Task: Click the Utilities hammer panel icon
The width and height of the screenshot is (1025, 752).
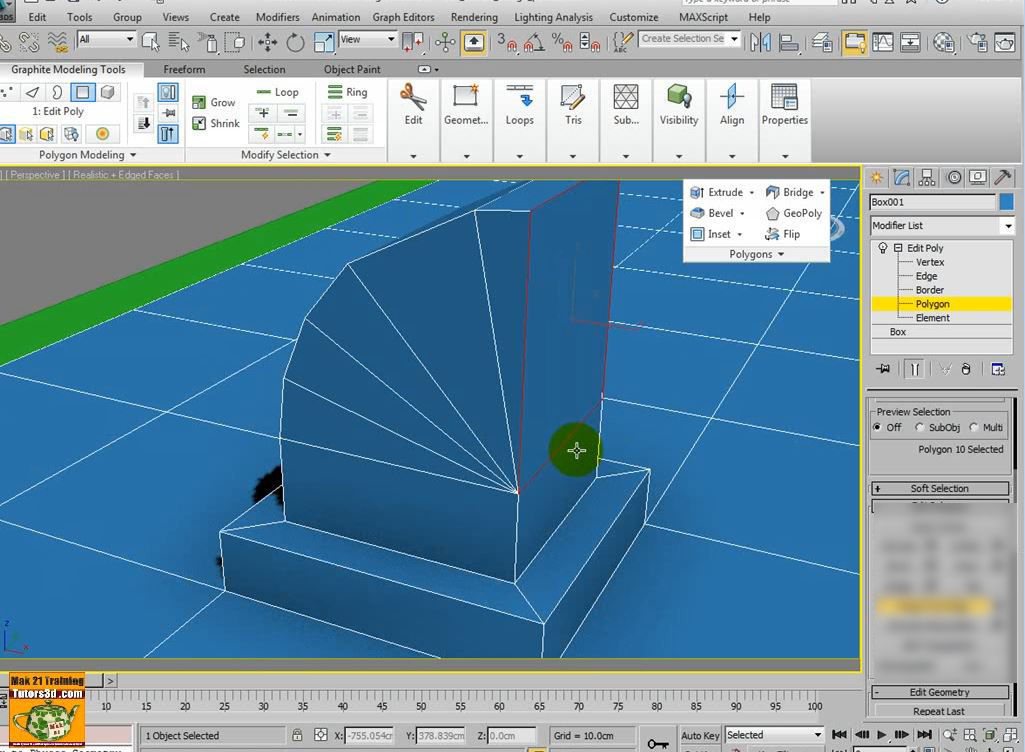Action: (x=1002, y=178)
